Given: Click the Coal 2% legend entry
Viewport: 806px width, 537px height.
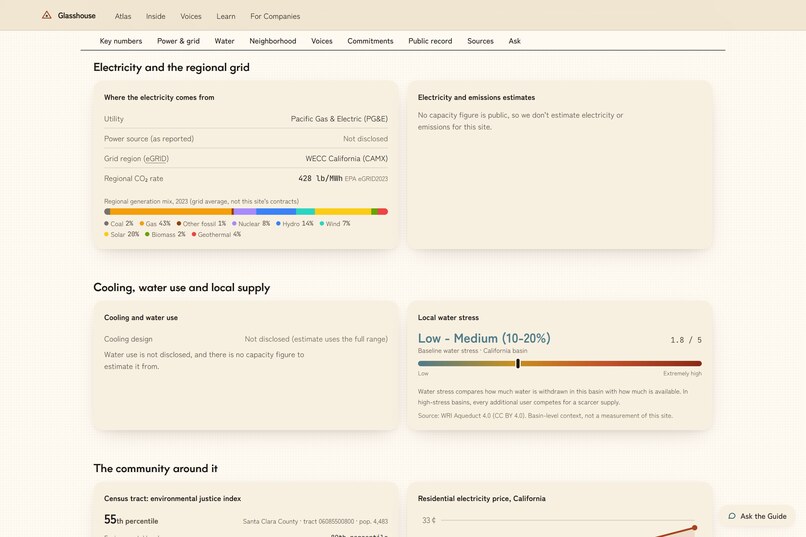Looking at the screenshot, I should pyautogui.click(x=119, y=224).
